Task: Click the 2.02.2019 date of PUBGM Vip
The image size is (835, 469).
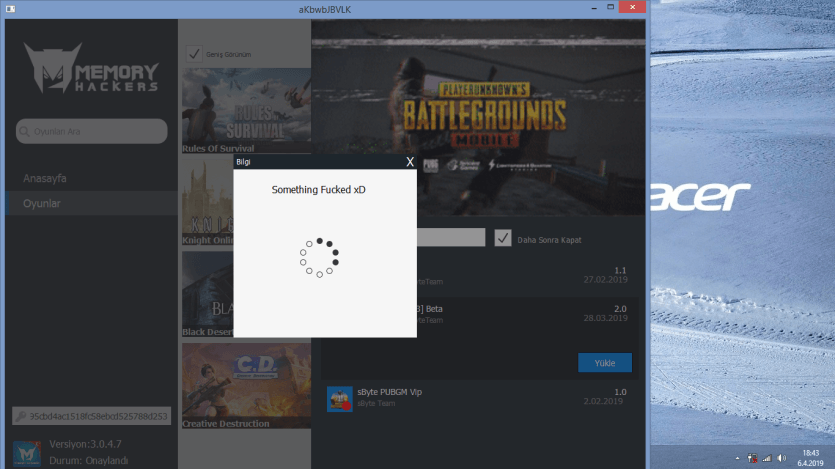Action: point(603,401)
